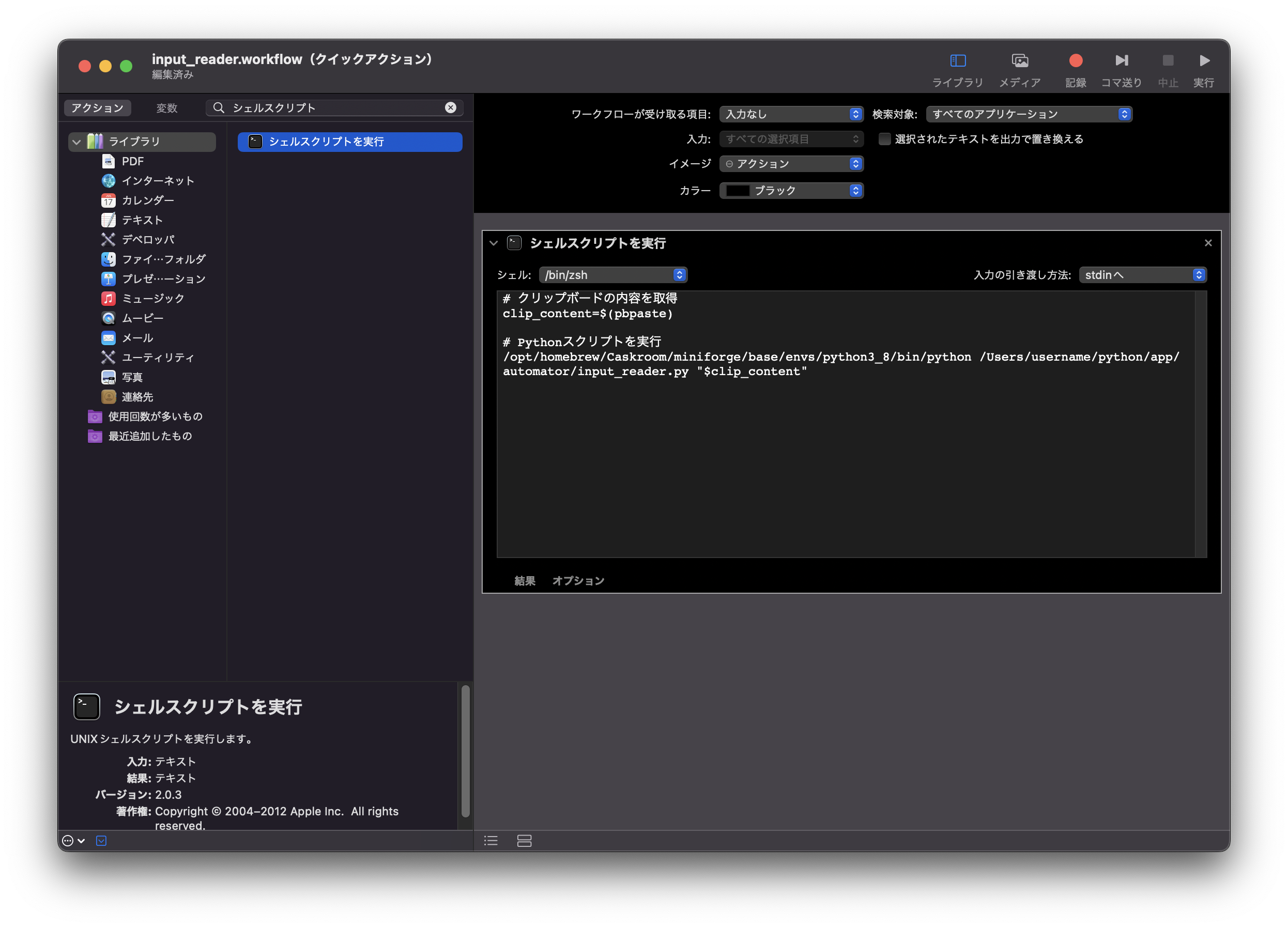
Task: Clear the search field with X icon
Action: 450,108
